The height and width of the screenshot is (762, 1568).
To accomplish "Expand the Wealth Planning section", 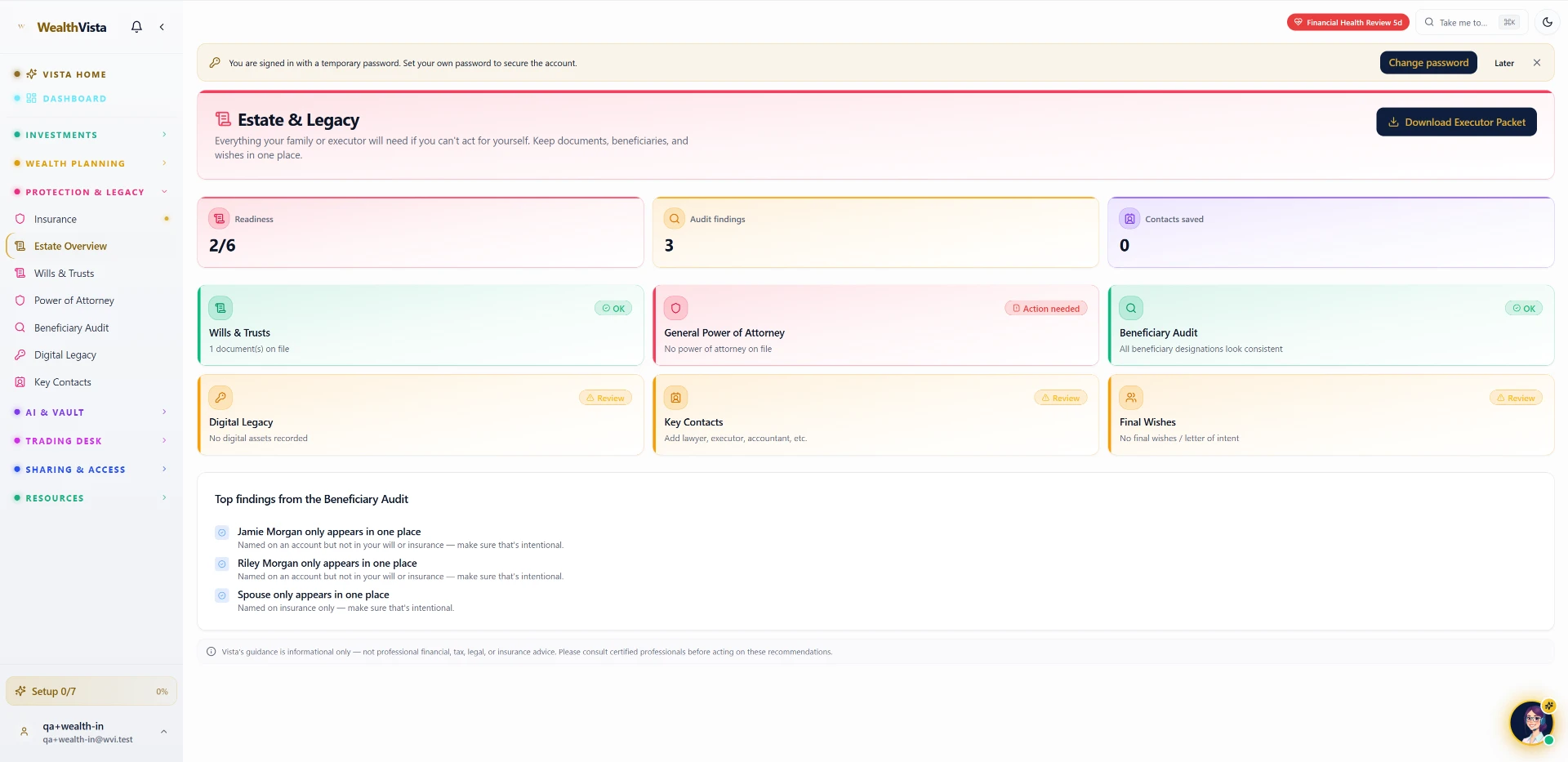I will pos(91,163).
